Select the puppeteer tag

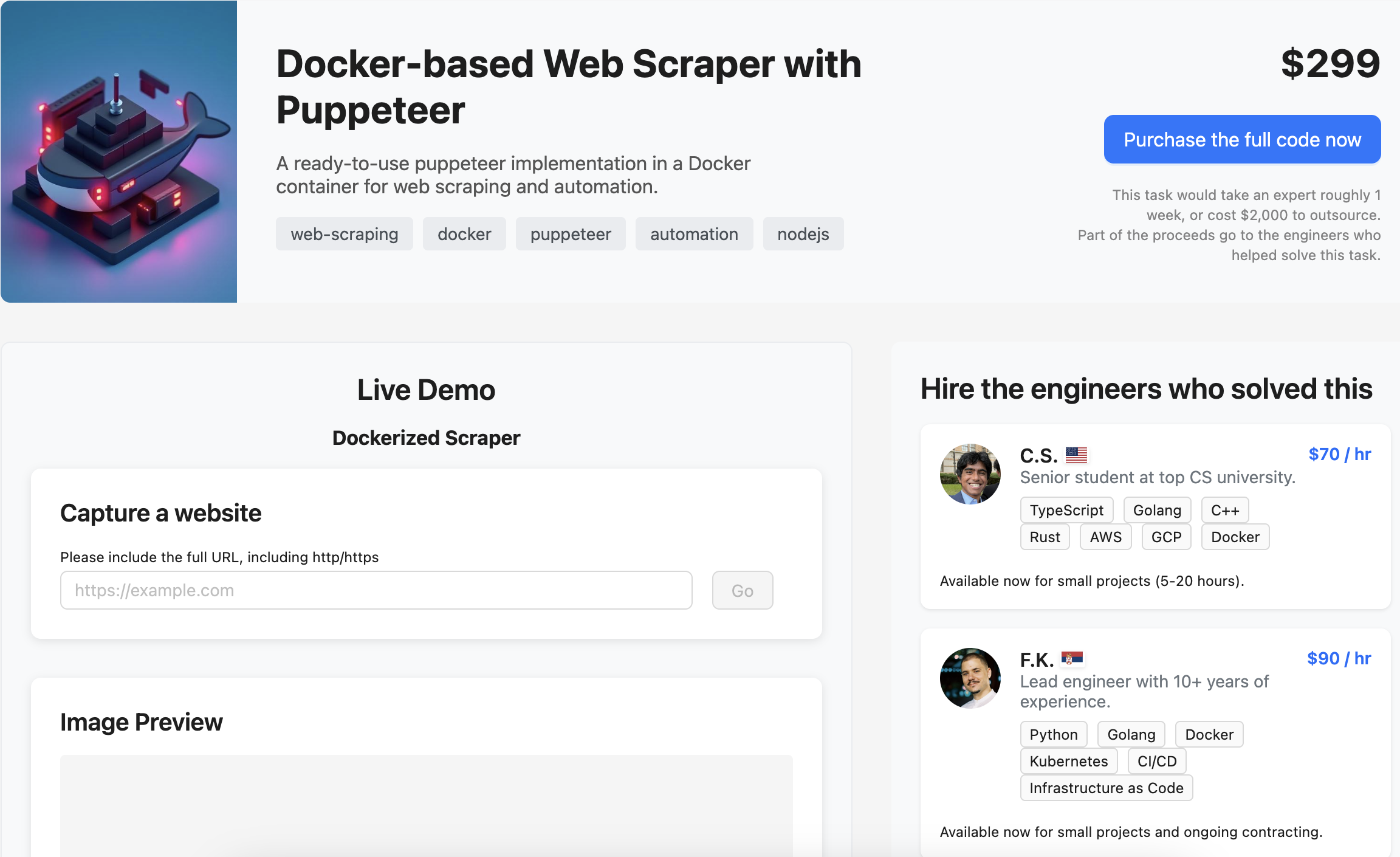coord(571,234)
